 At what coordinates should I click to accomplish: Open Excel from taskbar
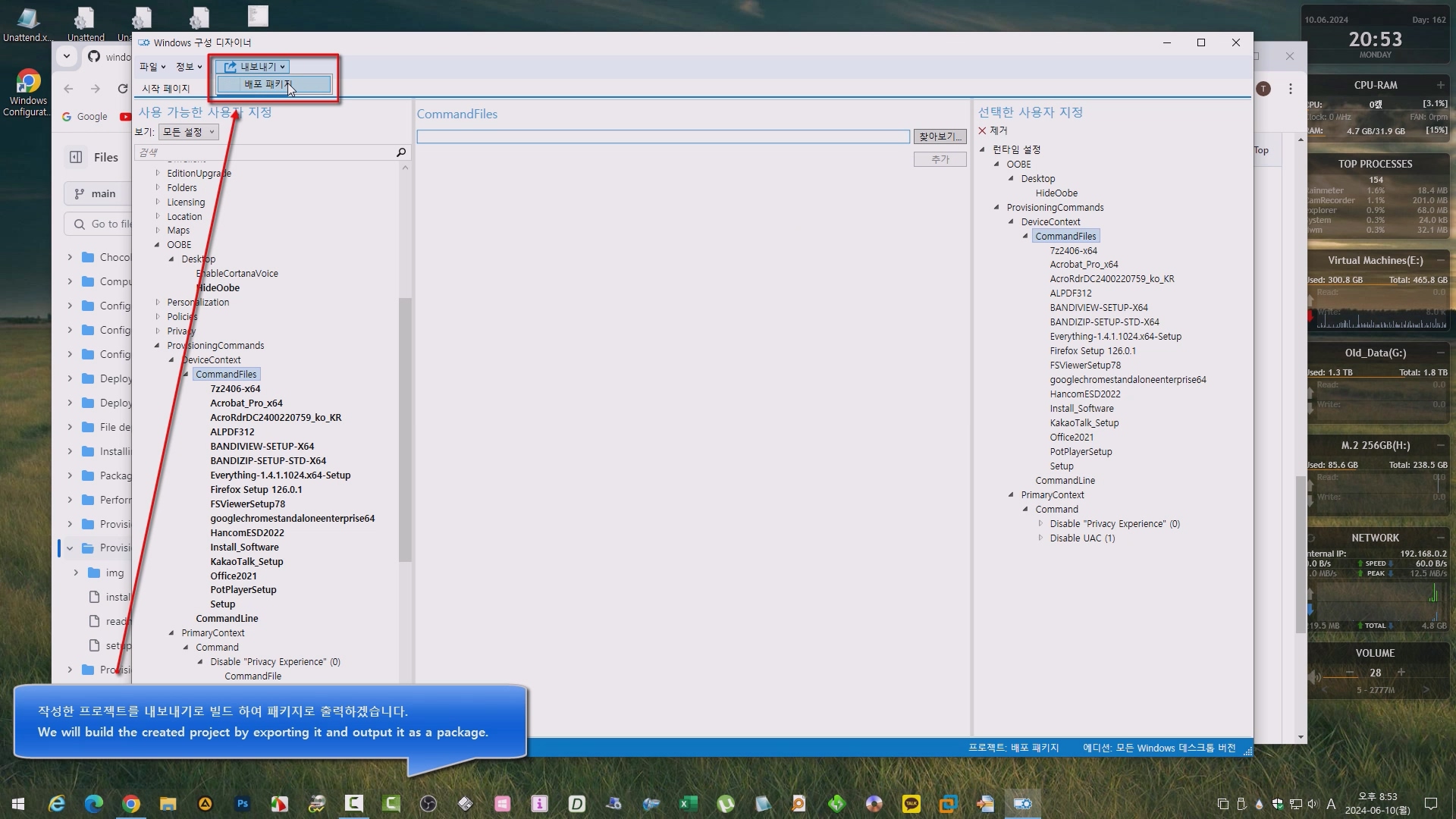(688, 804)
